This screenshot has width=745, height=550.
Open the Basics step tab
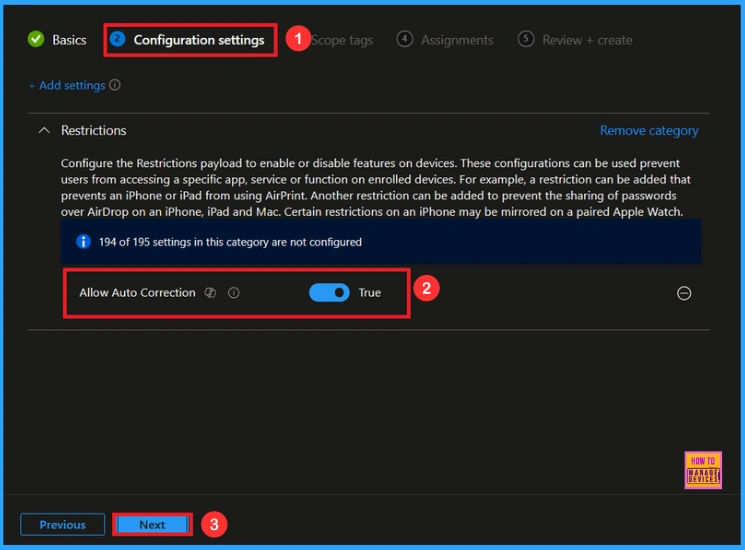pos(57,40)
